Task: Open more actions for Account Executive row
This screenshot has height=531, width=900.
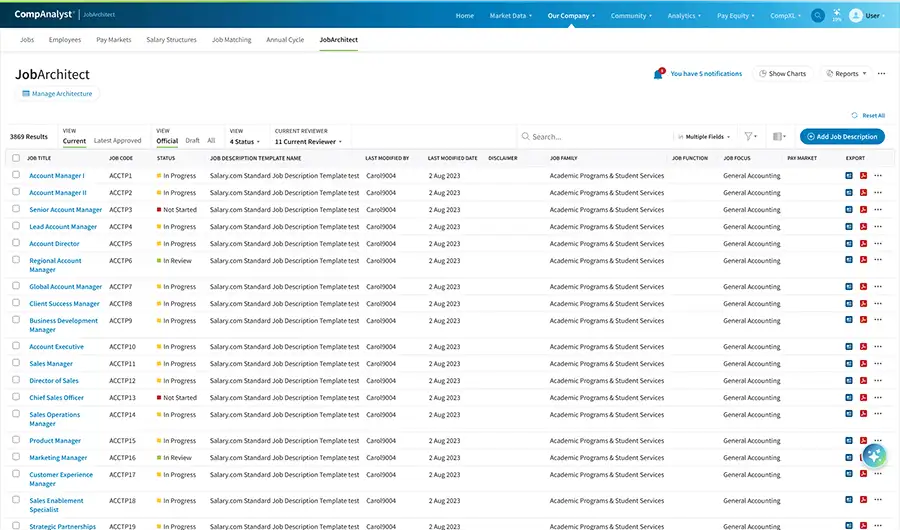Action: click(x=878, y=347)
